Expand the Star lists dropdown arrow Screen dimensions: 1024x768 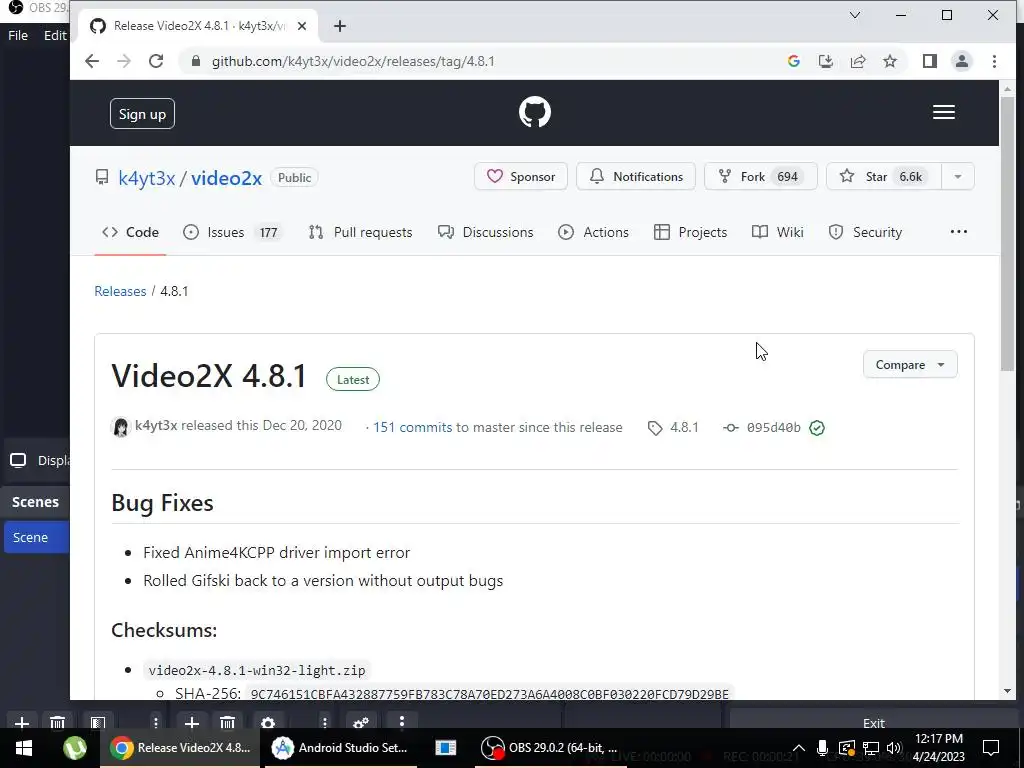(958, 176)
